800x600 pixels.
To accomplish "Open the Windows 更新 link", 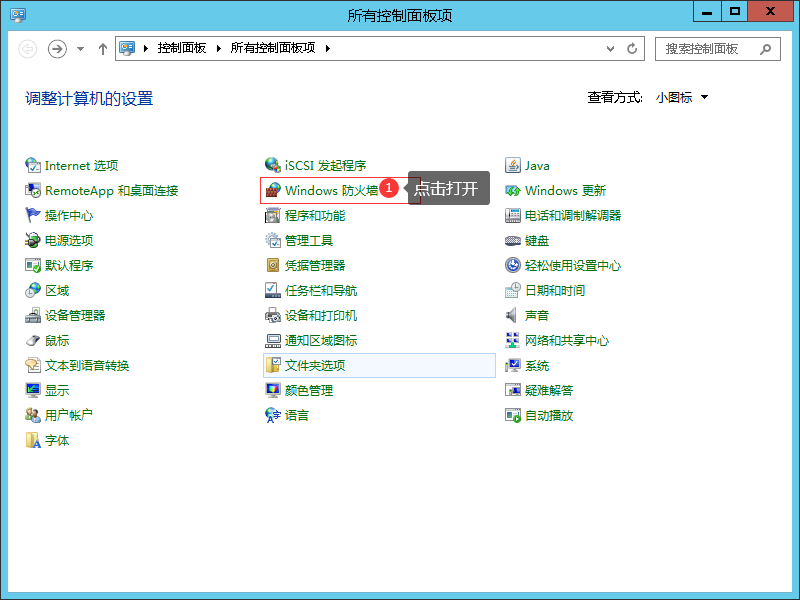I will tap(565, 191).
